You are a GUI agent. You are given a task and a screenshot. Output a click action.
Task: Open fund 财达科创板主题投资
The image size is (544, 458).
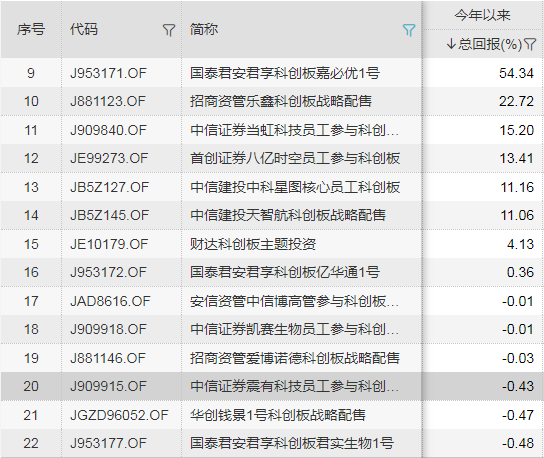click(x=253, y=244)
